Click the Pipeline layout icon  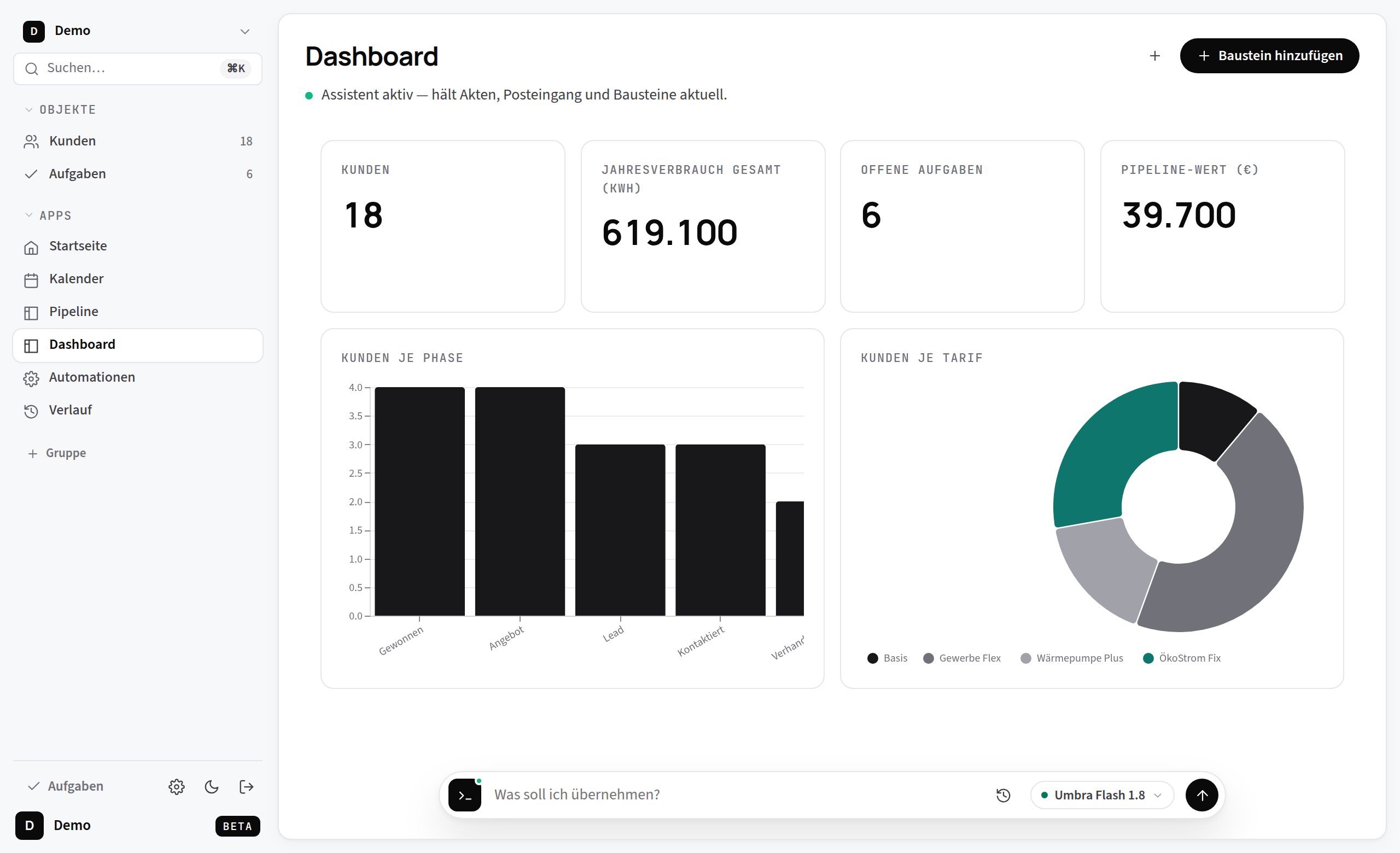click(31, 313)
